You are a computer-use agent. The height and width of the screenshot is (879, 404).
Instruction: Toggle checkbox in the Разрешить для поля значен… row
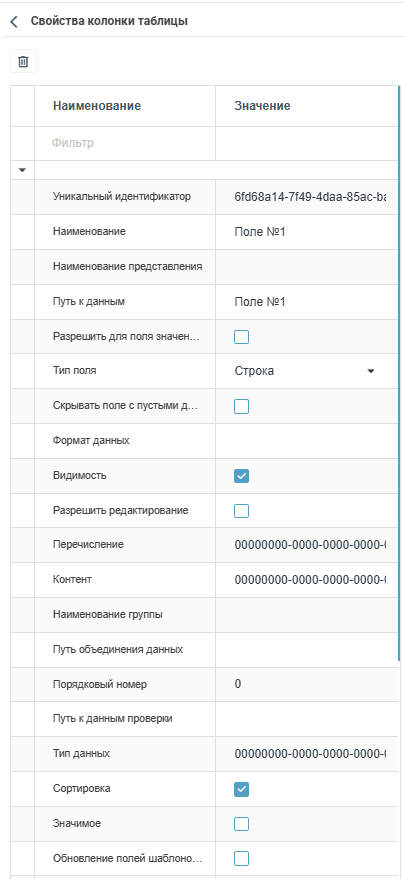pyautogui.click(x=242, y=337)
